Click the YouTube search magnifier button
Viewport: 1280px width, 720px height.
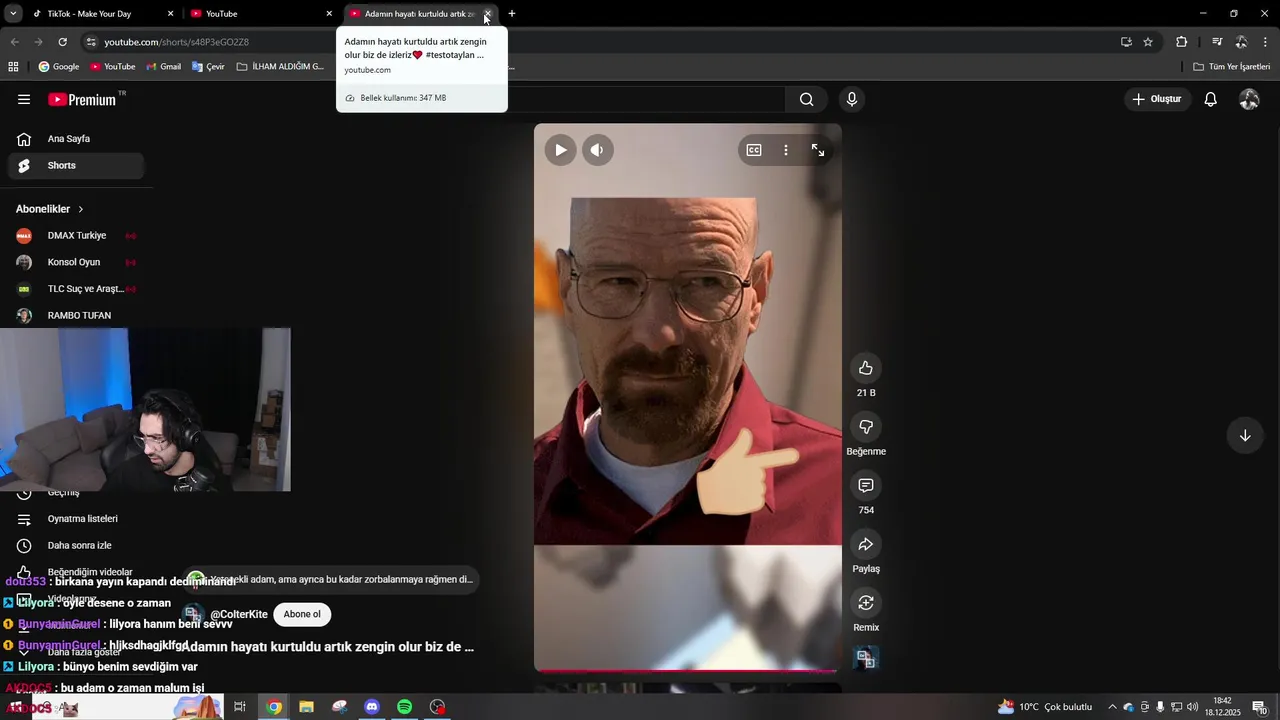806,99
